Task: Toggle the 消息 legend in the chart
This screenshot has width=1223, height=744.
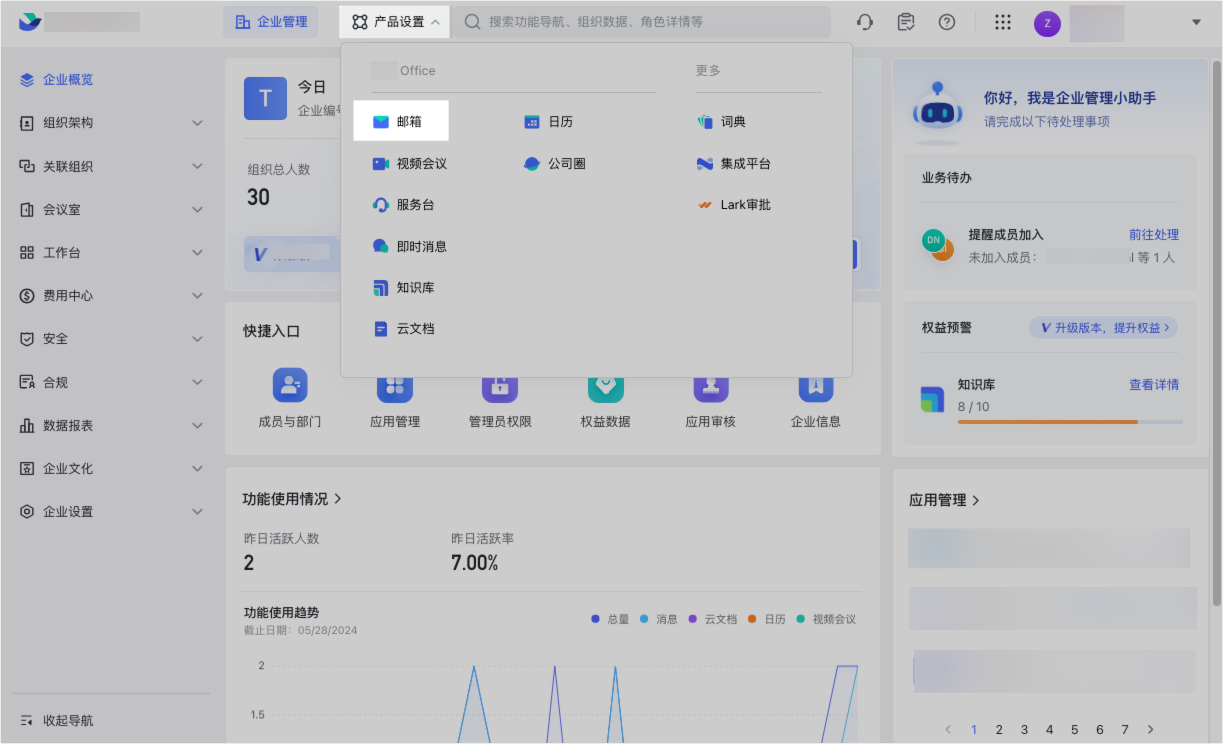Action: [x=659, y=619]
